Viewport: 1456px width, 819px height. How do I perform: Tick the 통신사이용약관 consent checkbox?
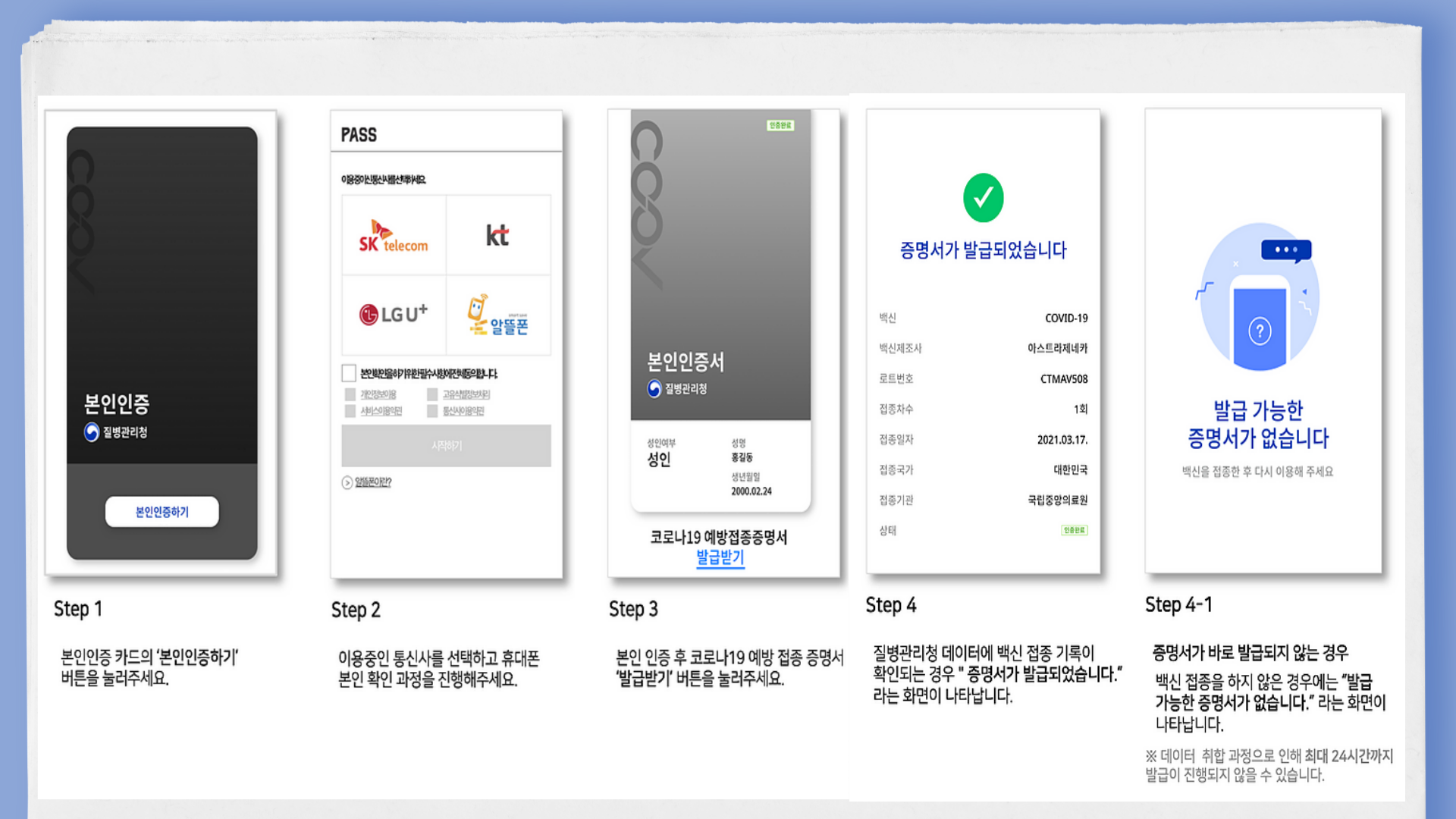pos(432,411)
